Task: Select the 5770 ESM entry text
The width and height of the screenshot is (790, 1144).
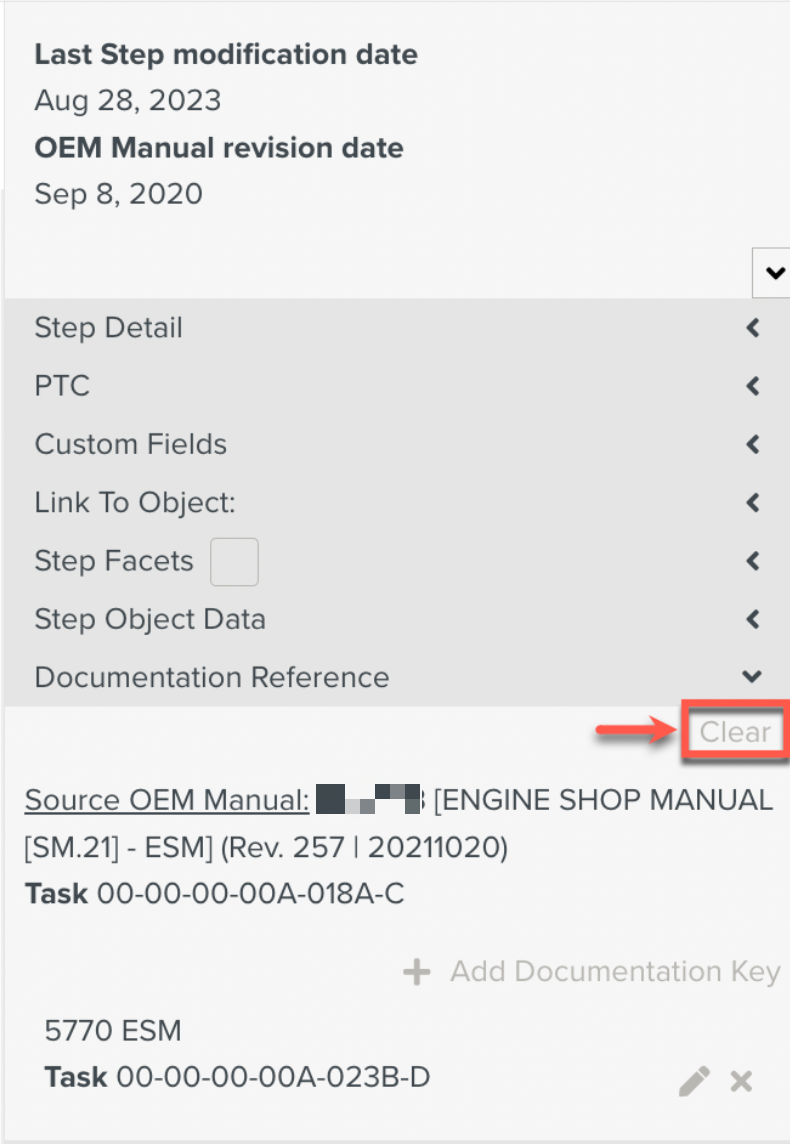Action: point(113,1030)
